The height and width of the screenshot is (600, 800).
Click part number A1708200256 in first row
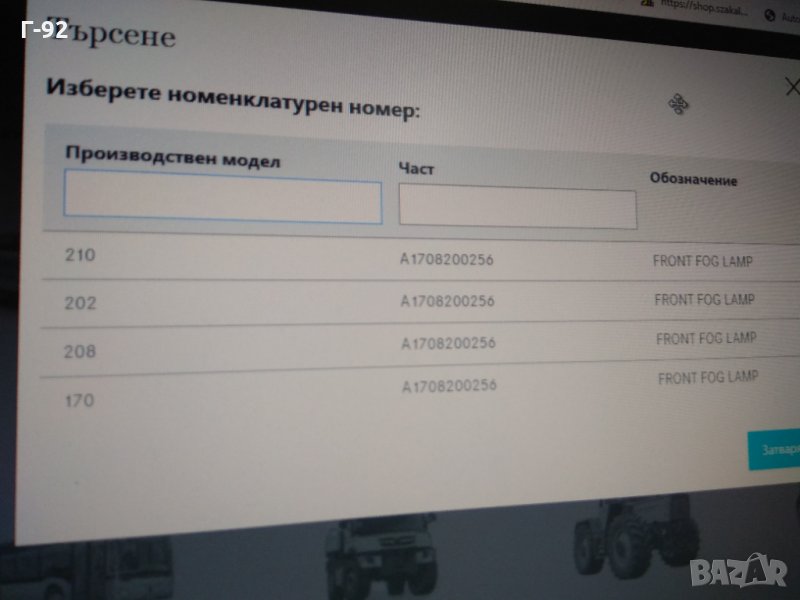pyautogui.click(x=448, y=261)
